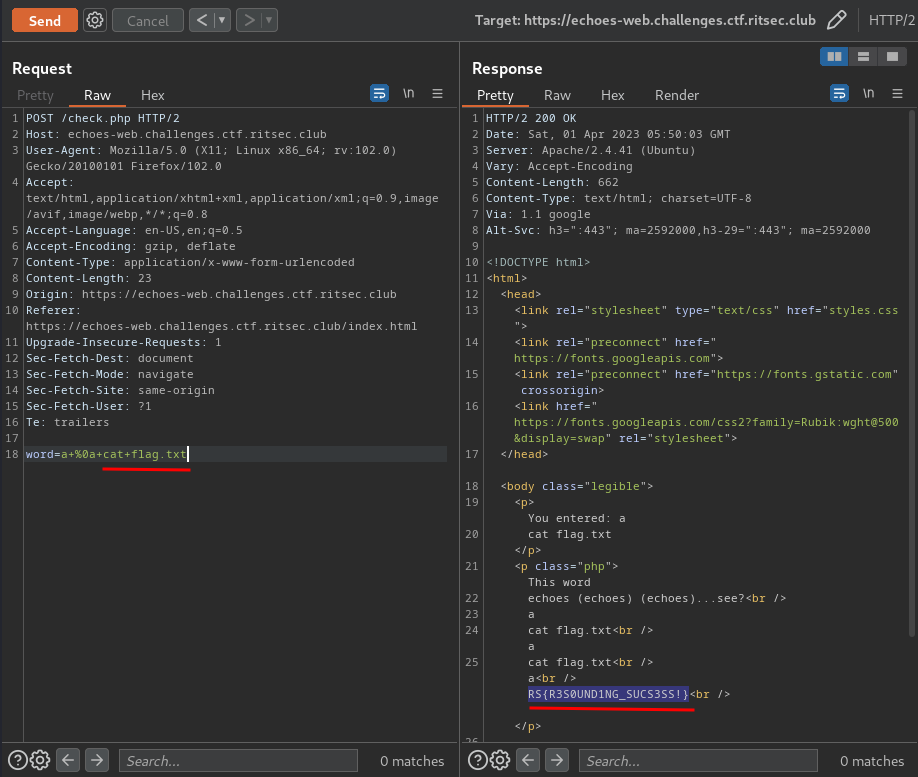Select the Response Raw tab
Viewport: 918px width, 777px height.
(x=557, y=95)
